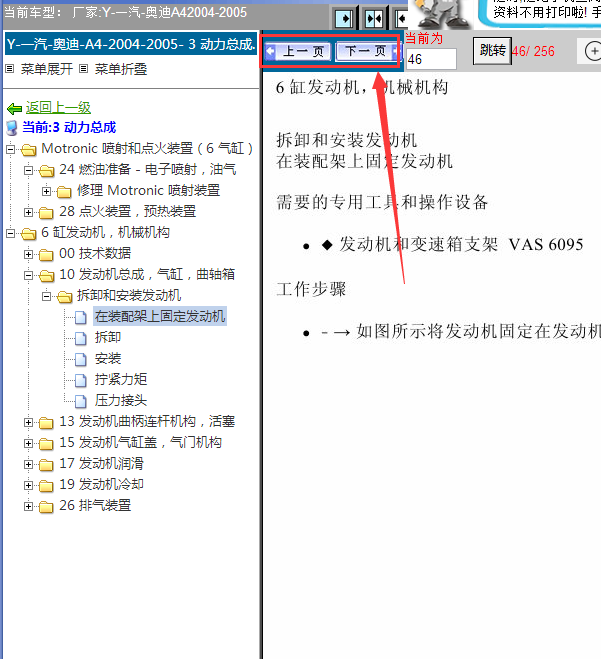Click the Y-一汽-奥迪-A4-2004-2005 title bar
The height and width of the screenshot is (659, 601).
pos(131,44)
